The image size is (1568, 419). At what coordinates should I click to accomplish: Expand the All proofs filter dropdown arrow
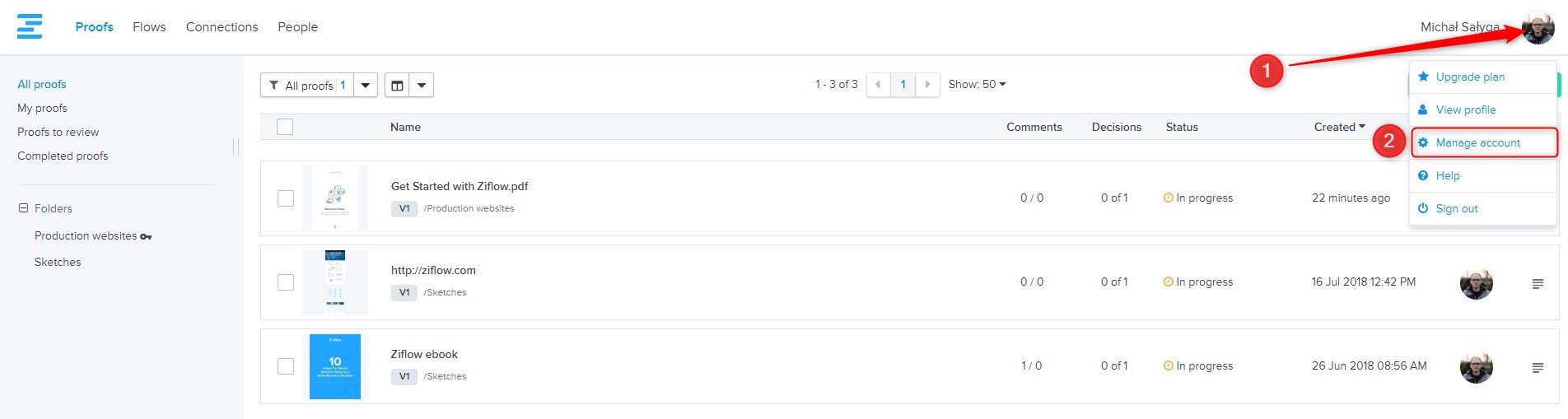coord(366,85)
